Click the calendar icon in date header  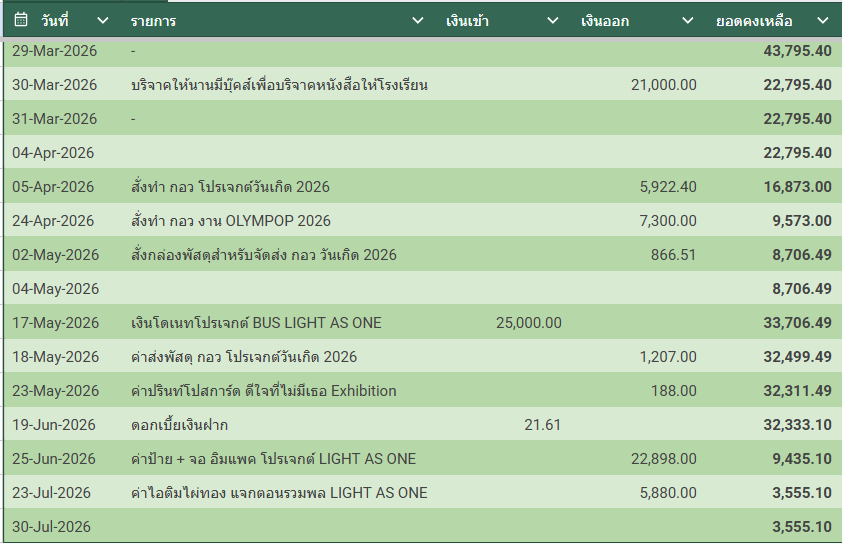(x=20, y=20)
